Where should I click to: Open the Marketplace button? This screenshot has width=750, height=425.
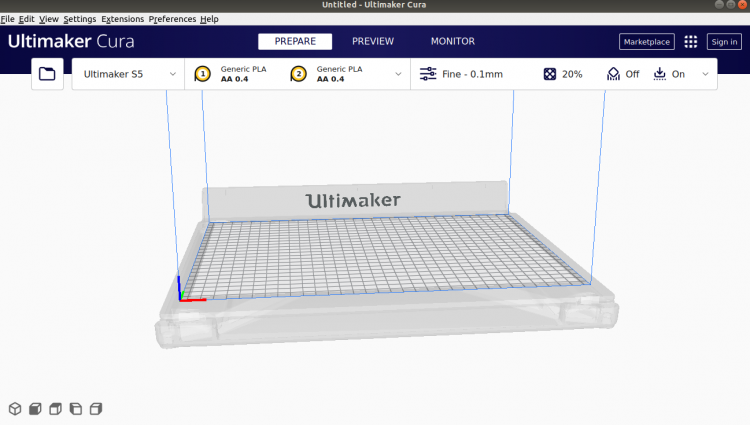[647, 42]
